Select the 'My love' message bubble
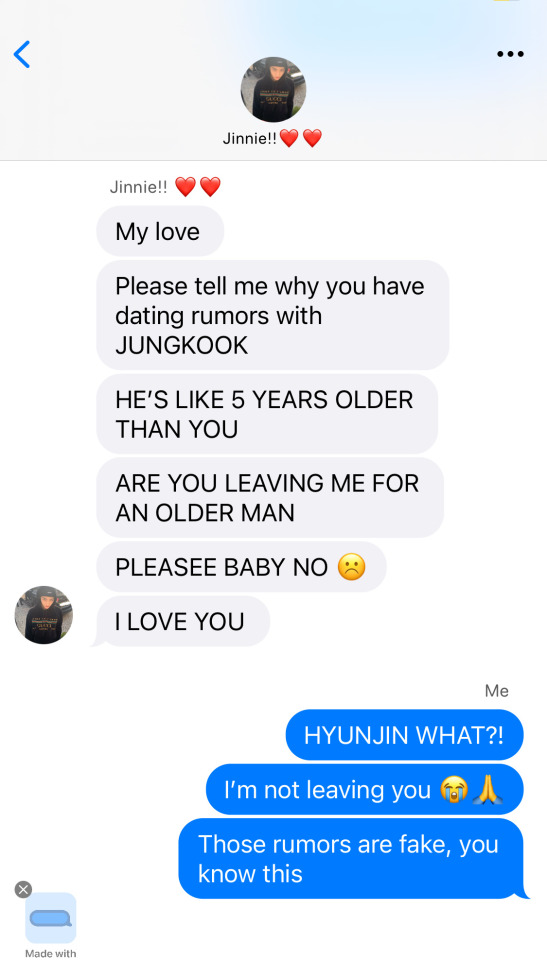This screenshot has width=547, height=960. click(x=160, y=231)
